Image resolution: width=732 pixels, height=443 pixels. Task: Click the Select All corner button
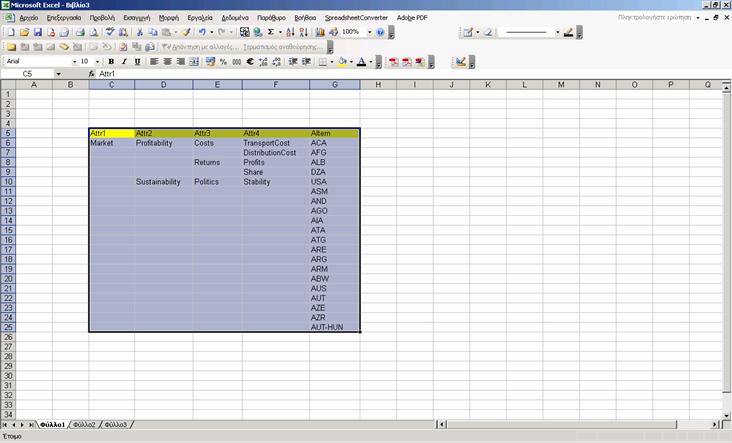point(8,84)
